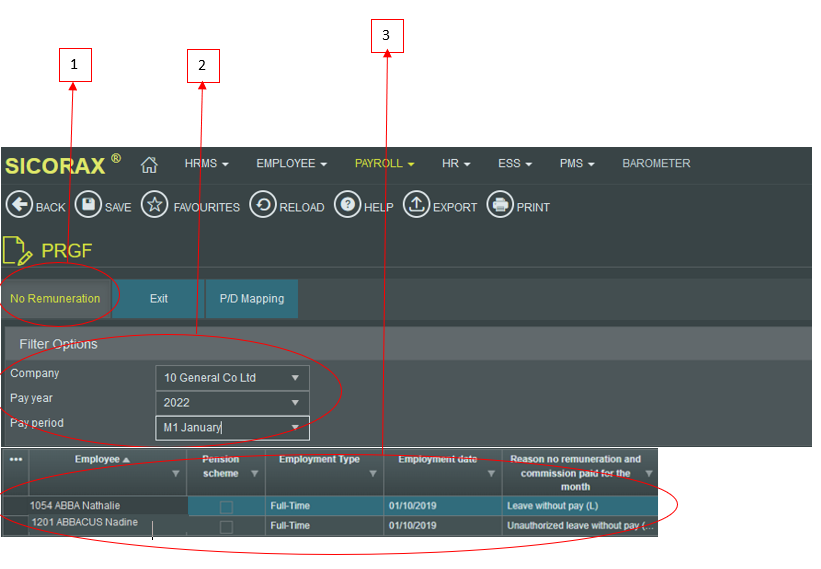
Task: Switch to the P/D Mapping tab
Action: (251, 299)
